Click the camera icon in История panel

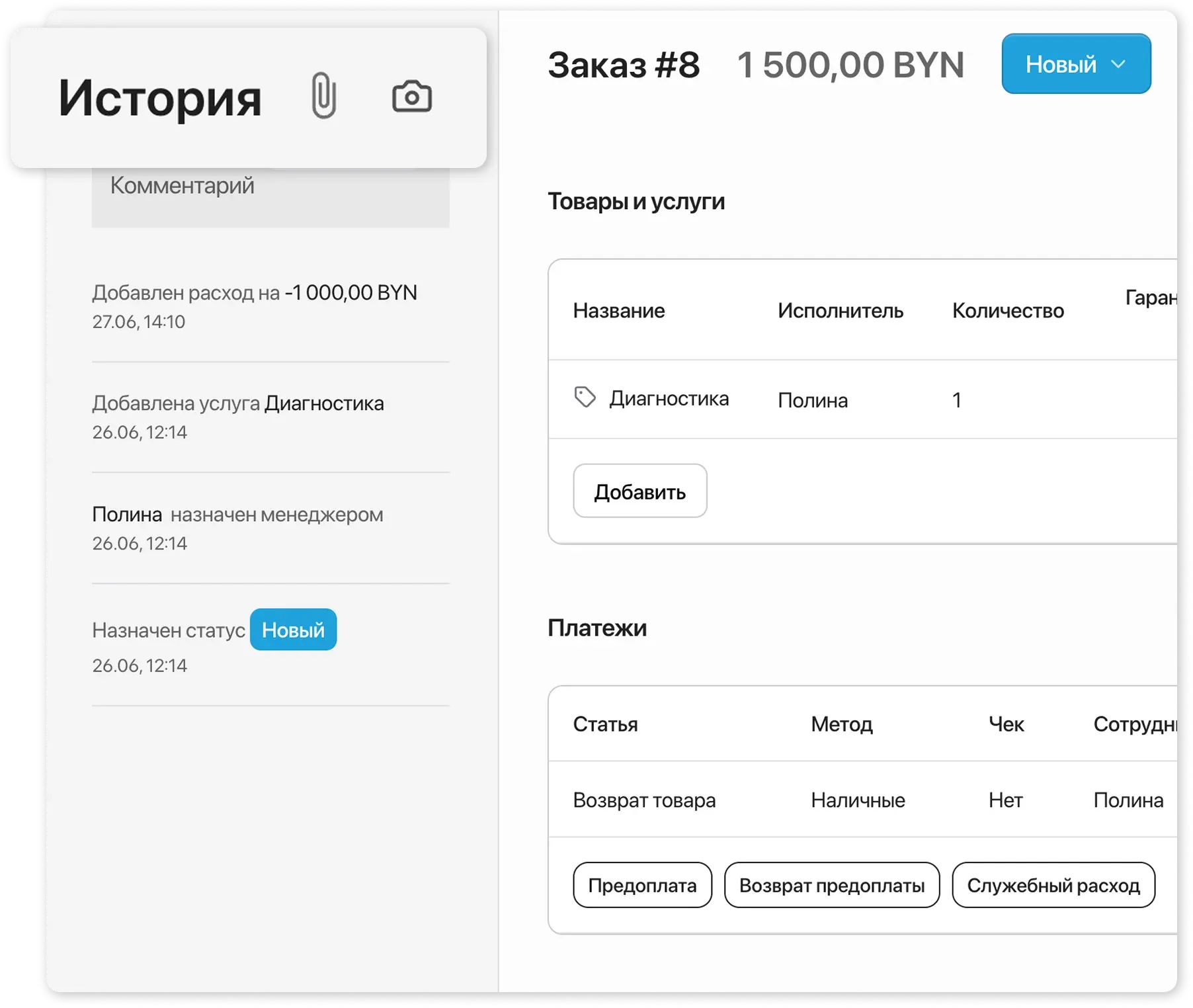point(411,97)
